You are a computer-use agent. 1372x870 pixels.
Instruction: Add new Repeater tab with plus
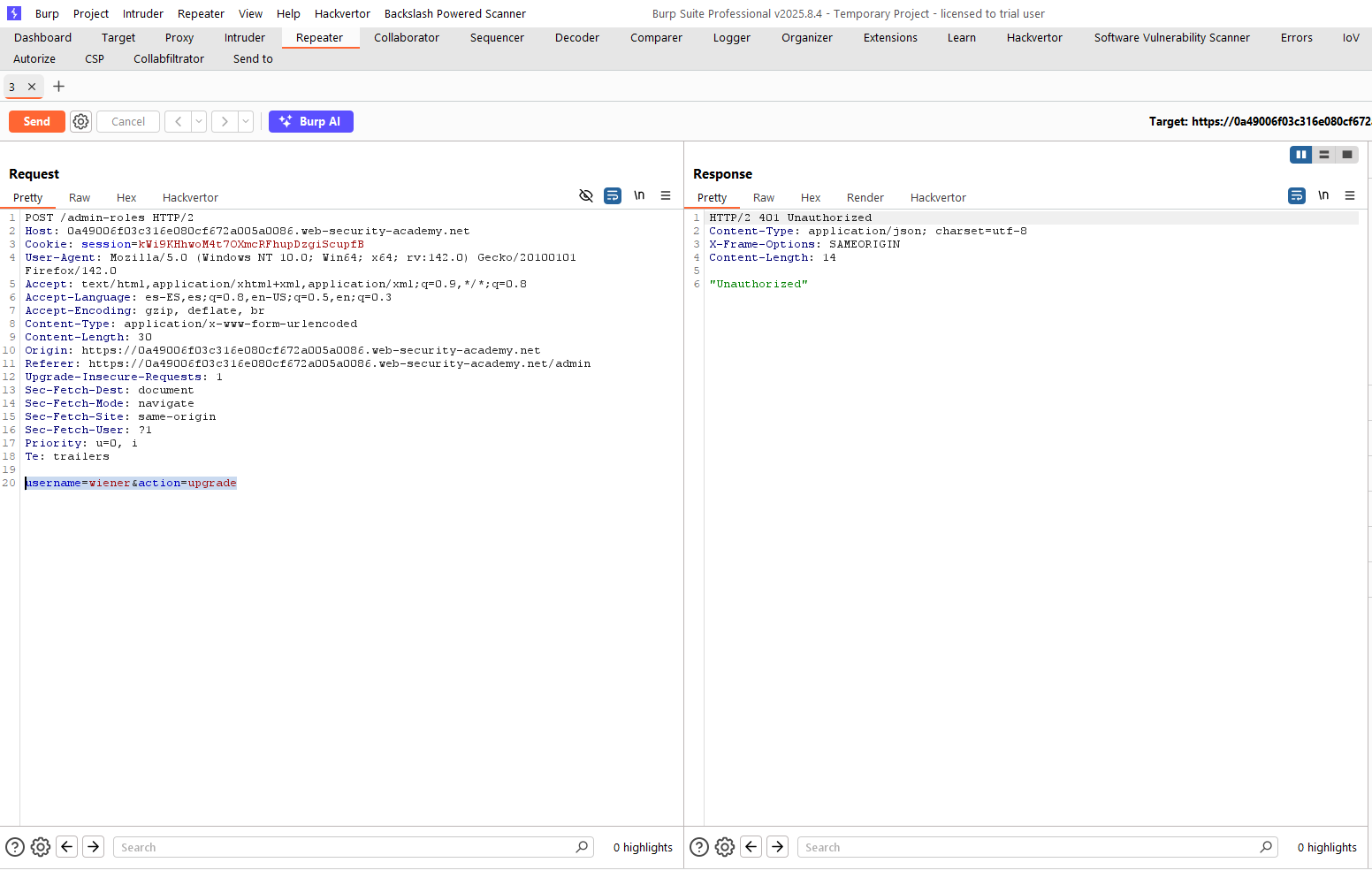[x=59, y=86]
